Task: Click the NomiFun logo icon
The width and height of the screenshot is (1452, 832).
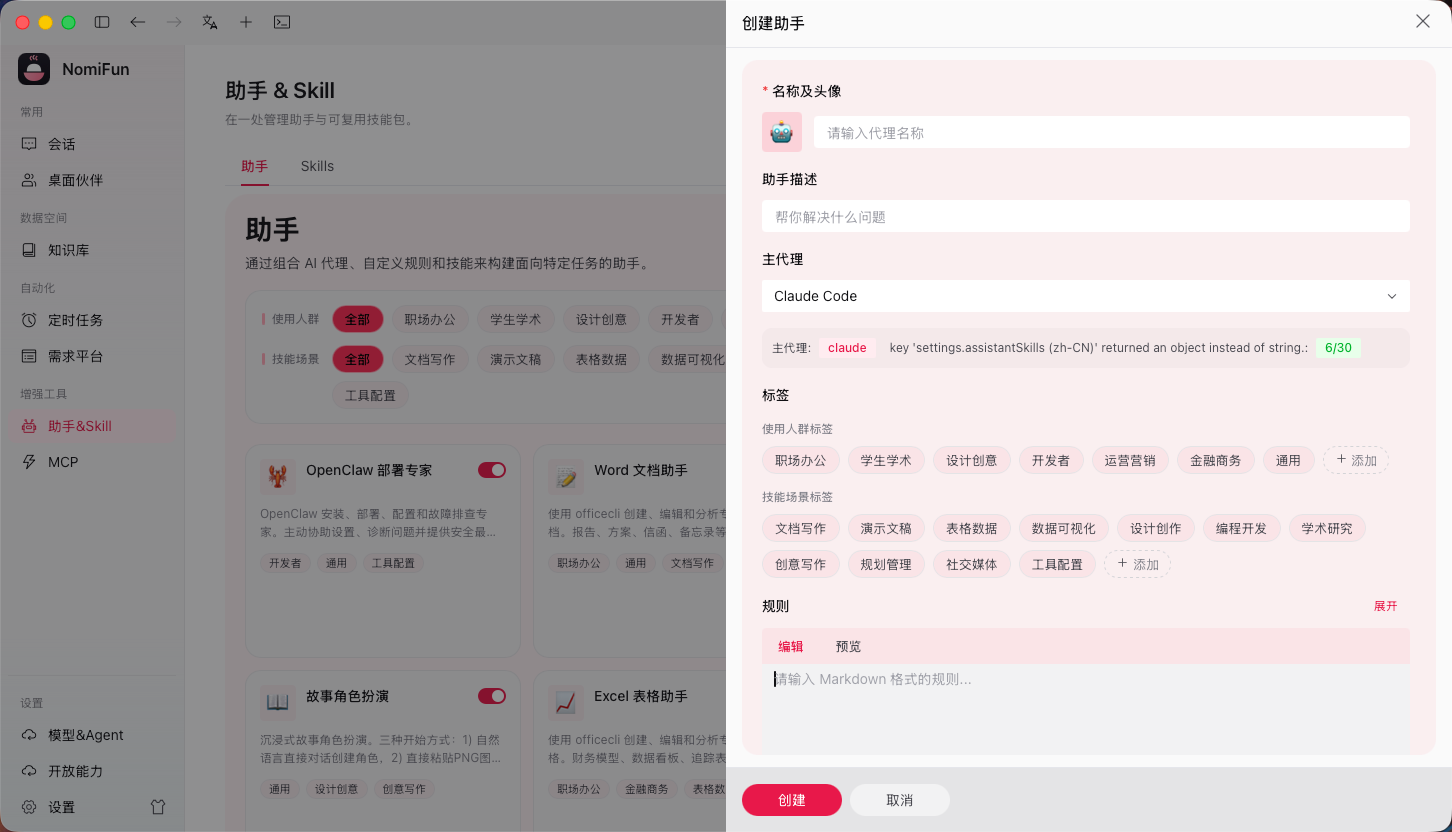Action: click(34, 69)
